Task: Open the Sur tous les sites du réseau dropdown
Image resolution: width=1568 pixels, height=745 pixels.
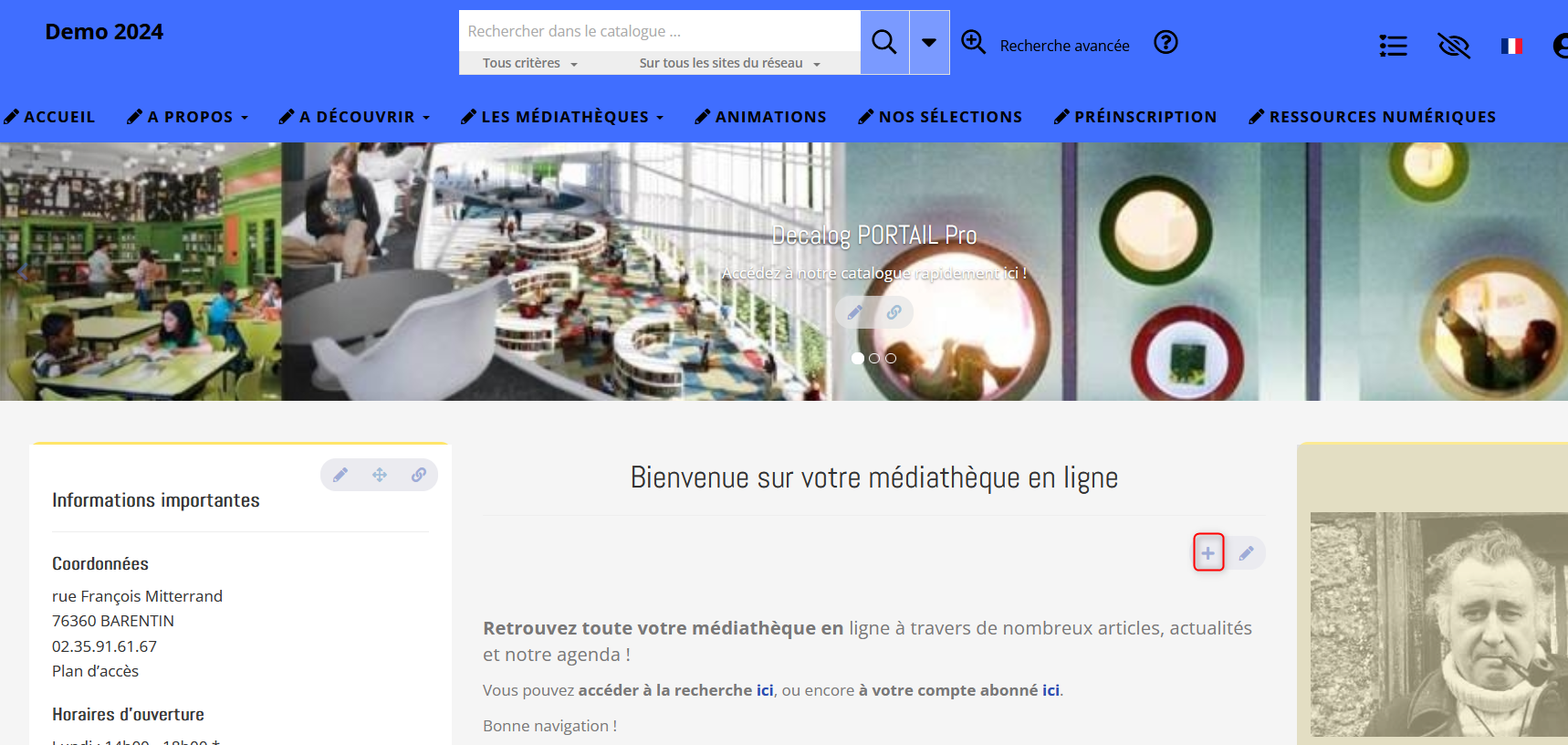Action: (x=729, y=63)
